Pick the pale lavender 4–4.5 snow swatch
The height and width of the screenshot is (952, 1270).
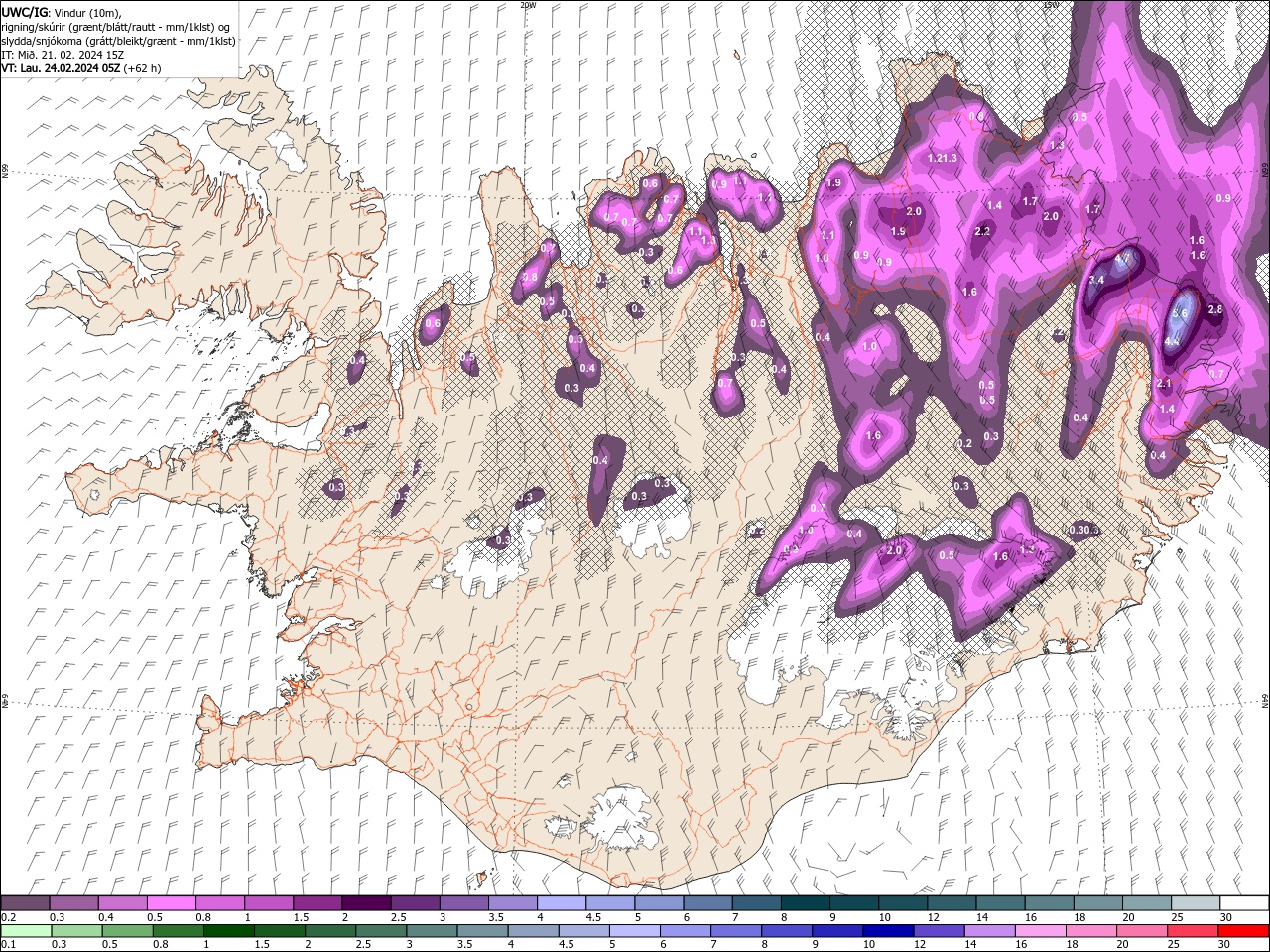tap(561, 903)
